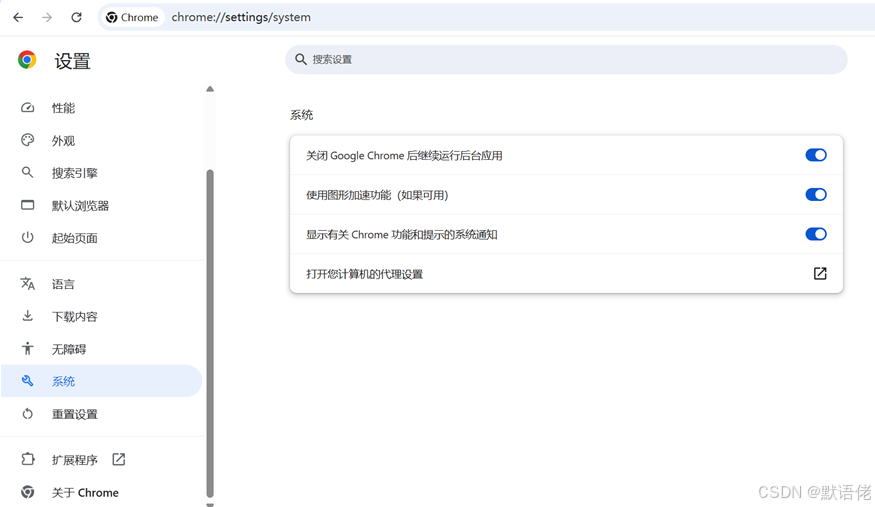The image size is (875, 507).
Task: Click the external link icon for 代理设置
Action: tap(820, 273)
